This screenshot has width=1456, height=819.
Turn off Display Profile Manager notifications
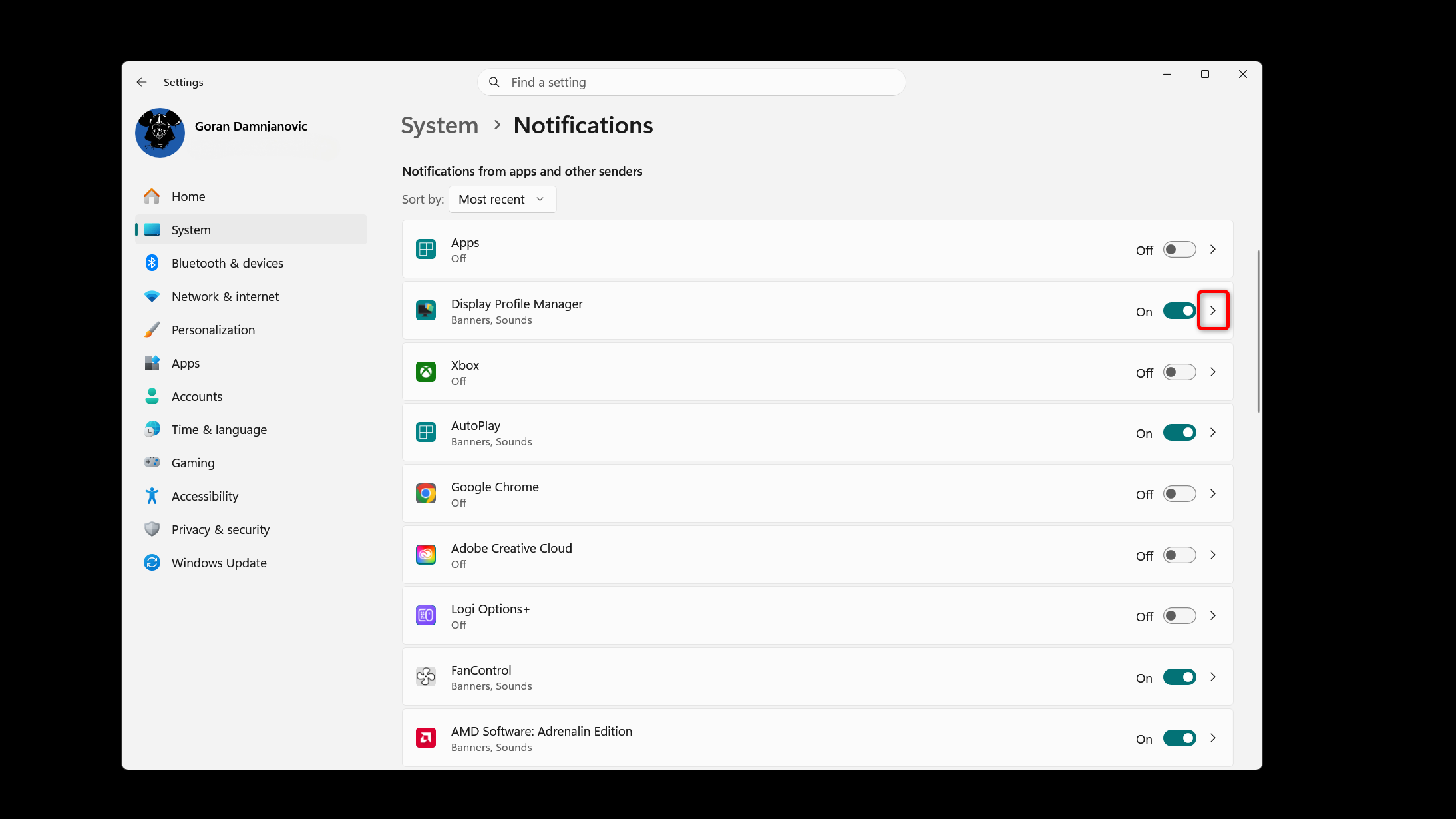pyautogui.click(x=1179, y=311)
